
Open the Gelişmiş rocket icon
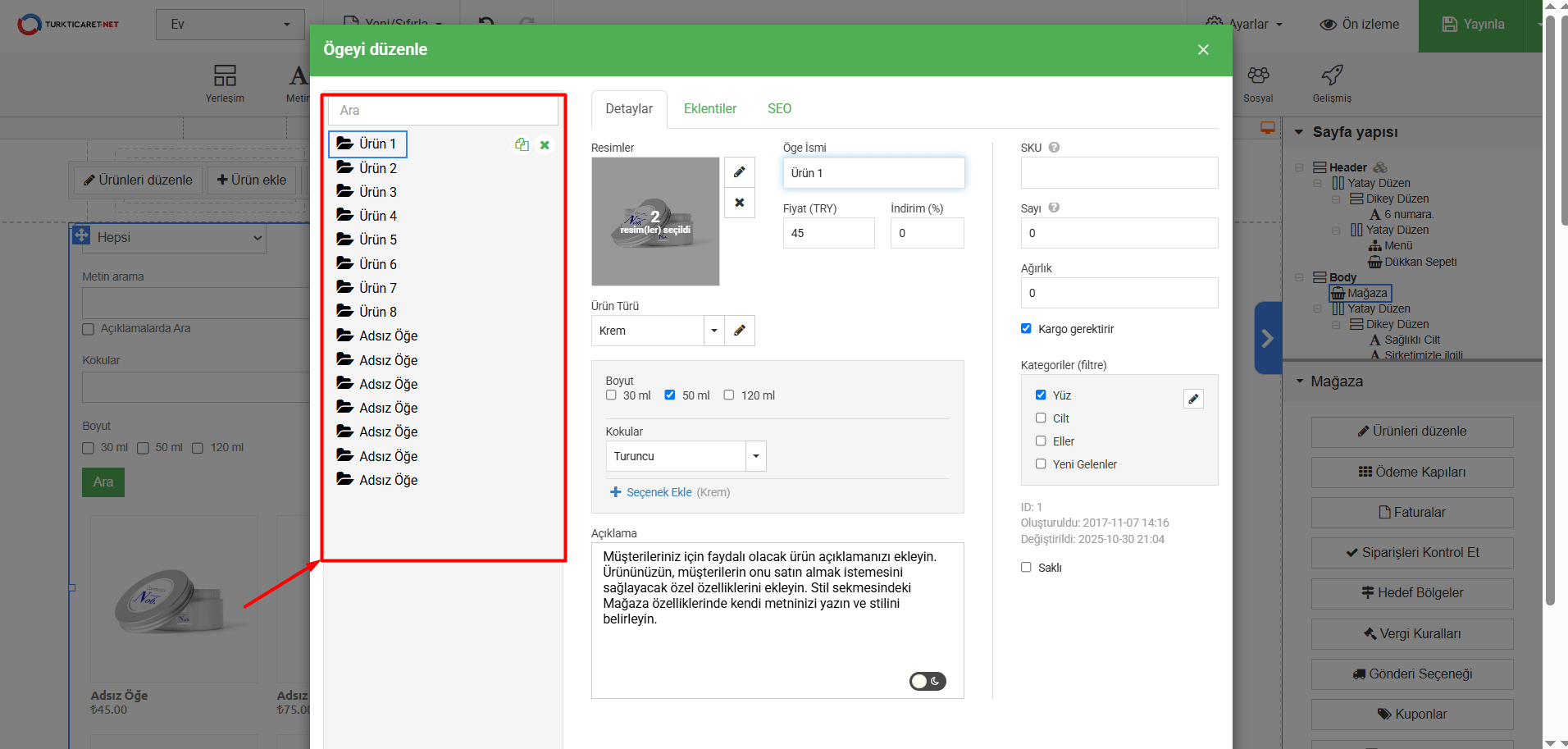(x=1332, y=76)
